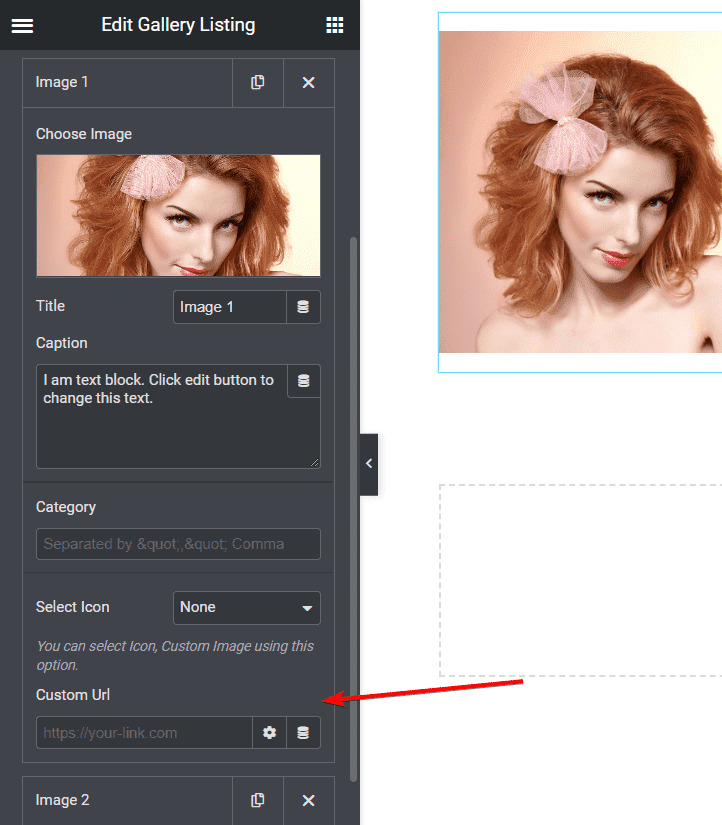Click the panel's vertical scrollbar
Viewport: 722px width, 825px height.
coord(354,509)
